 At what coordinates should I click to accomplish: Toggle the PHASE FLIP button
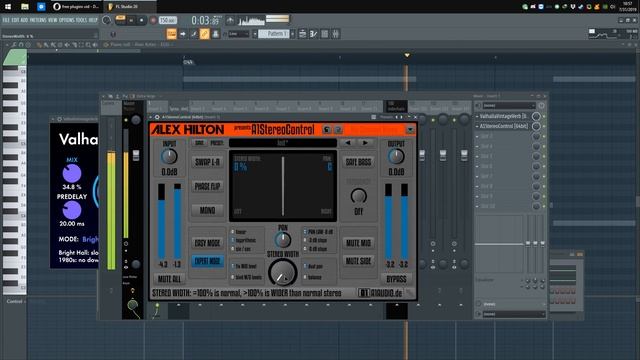[x=207, y=187]
